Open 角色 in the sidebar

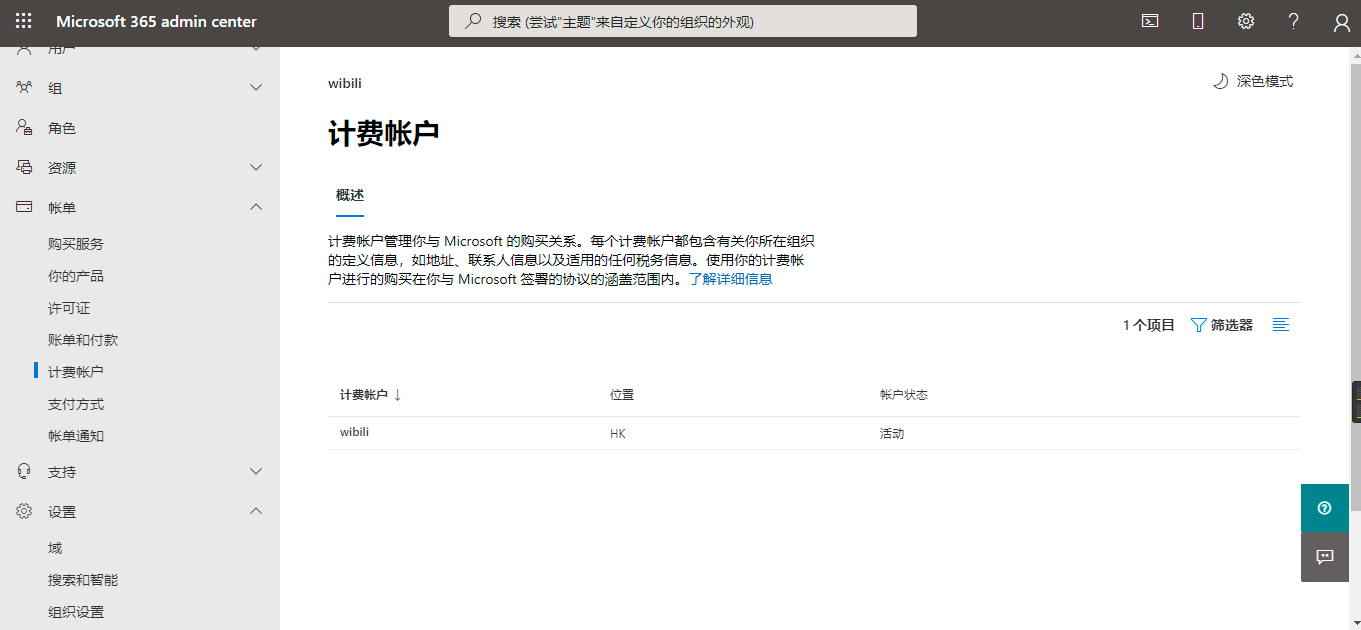[62, 128]
